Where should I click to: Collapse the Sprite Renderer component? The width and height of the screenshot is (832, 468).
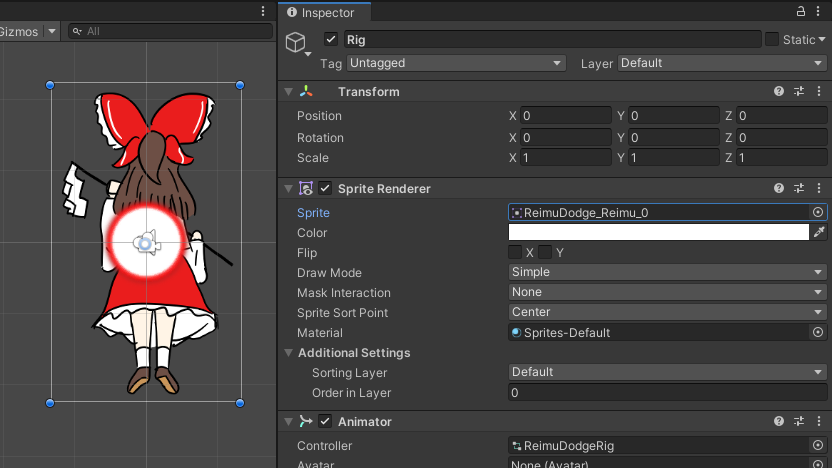pos(289,188)
